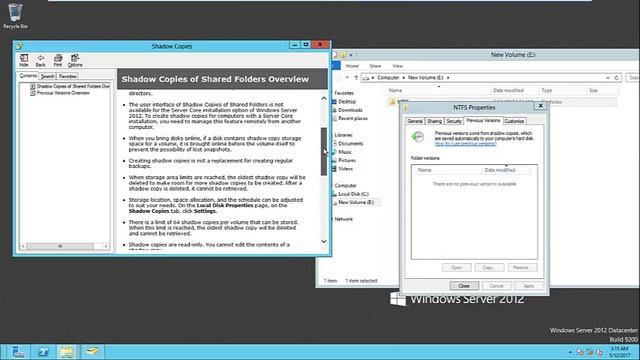The height and width of the screenshot is (360, 640).
Task: Follow the 'How do I use previous versions?' link
Action: tap(465, 144)
